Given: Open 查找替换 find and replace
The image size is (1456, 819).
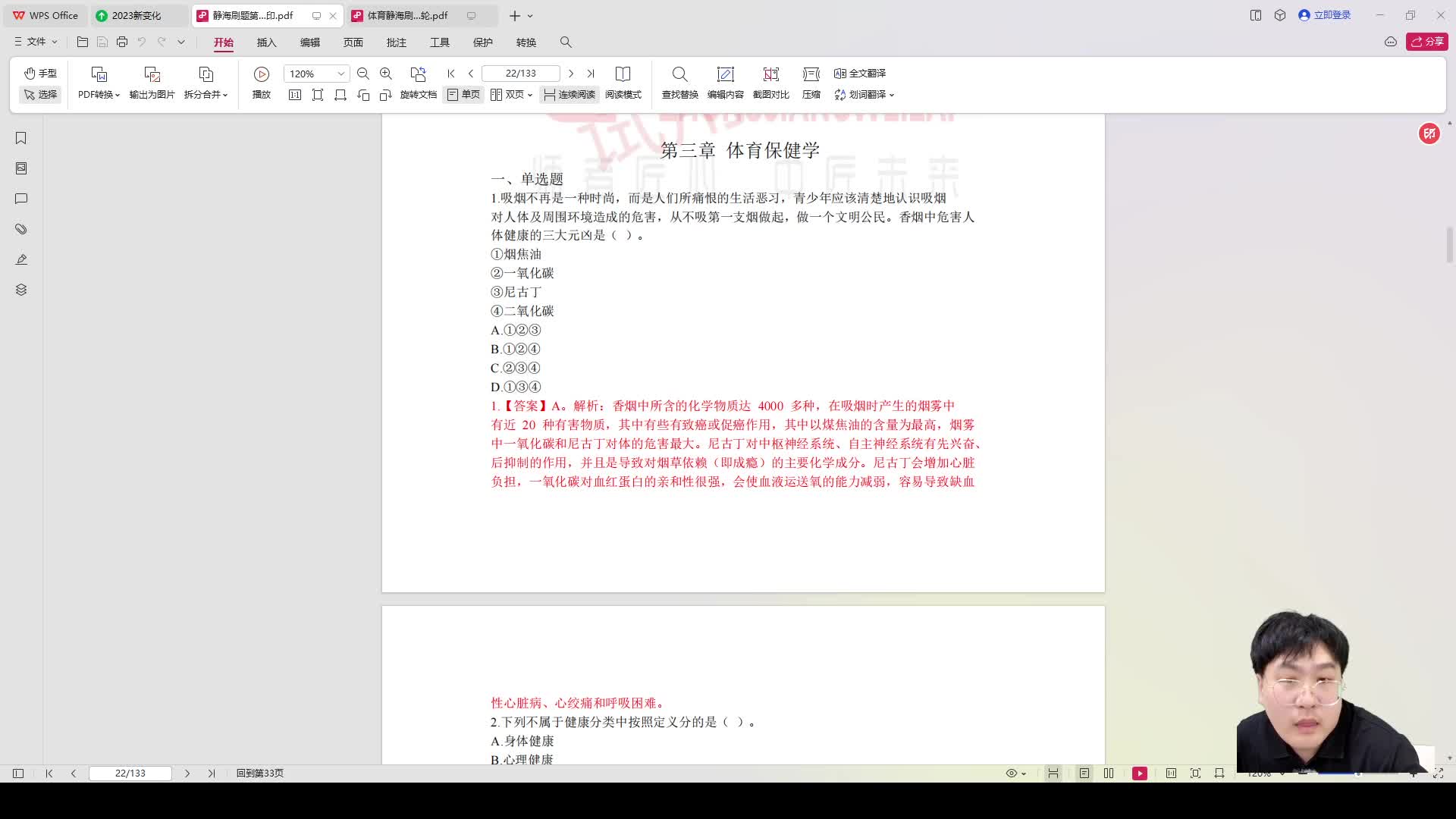Looking at the screenshot, I should (679, 82).
